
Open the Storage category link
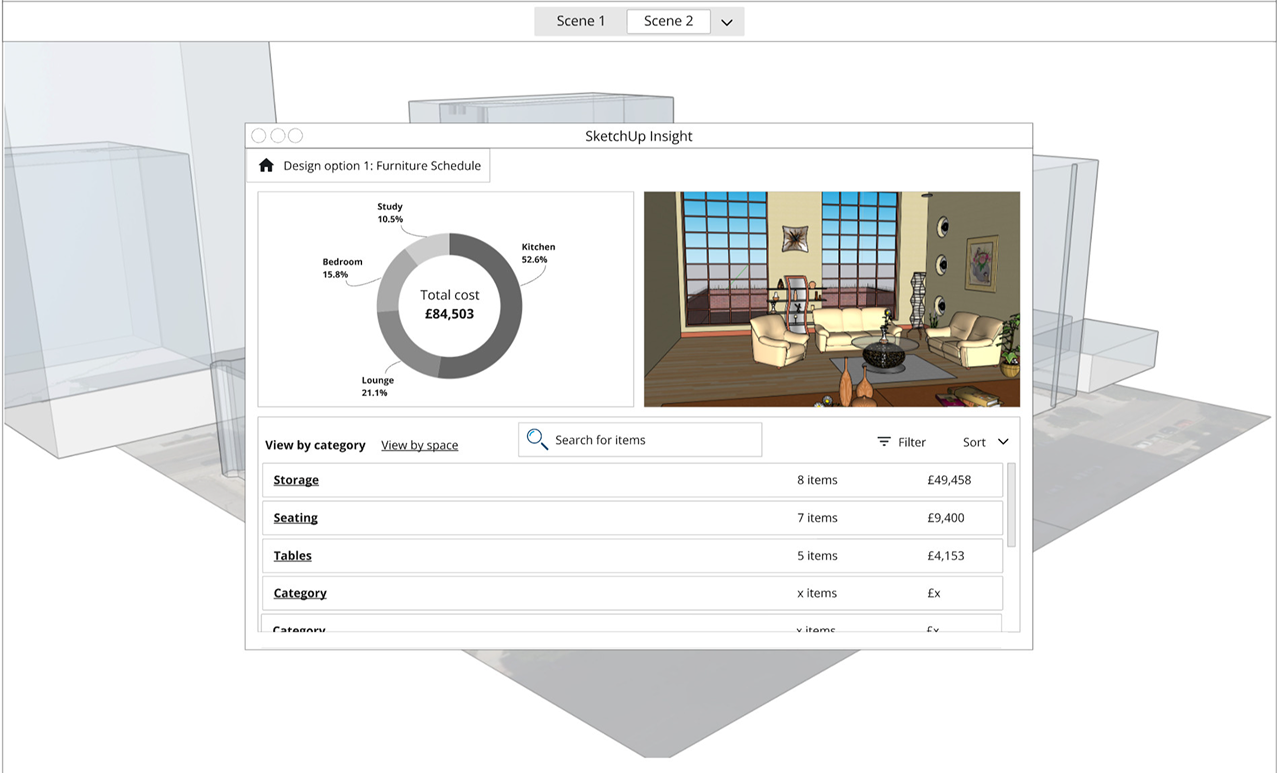(x=296, y=480)
